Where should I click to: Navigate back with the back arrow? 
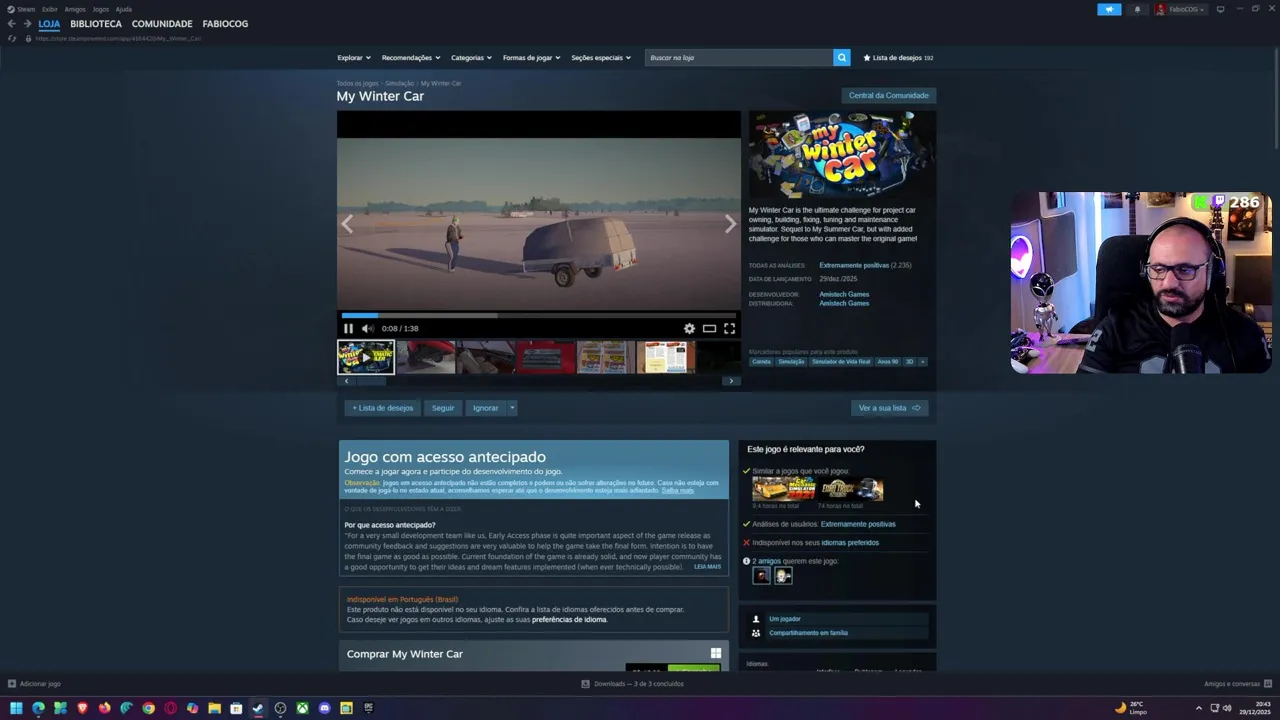(11, 24)
